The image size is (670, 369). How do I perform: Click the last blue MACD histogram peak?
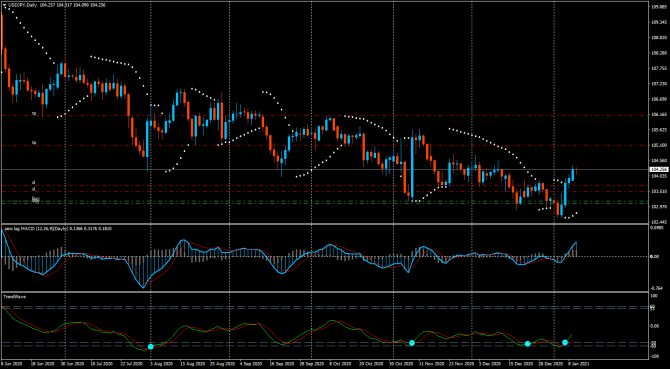[x=576, y=250]
